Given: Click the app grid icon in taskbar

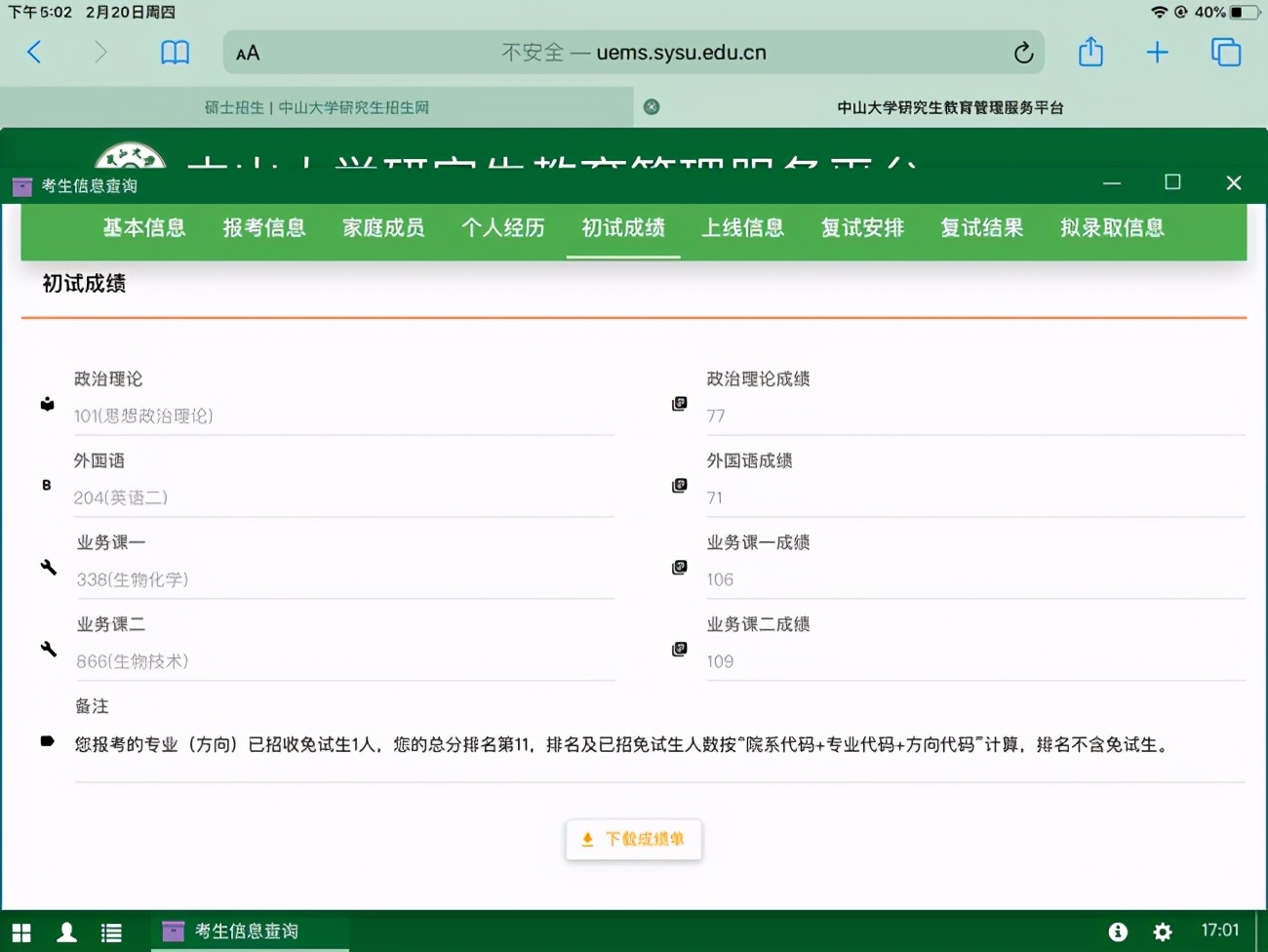Looking at the screenshot, I should pos(20,932).
